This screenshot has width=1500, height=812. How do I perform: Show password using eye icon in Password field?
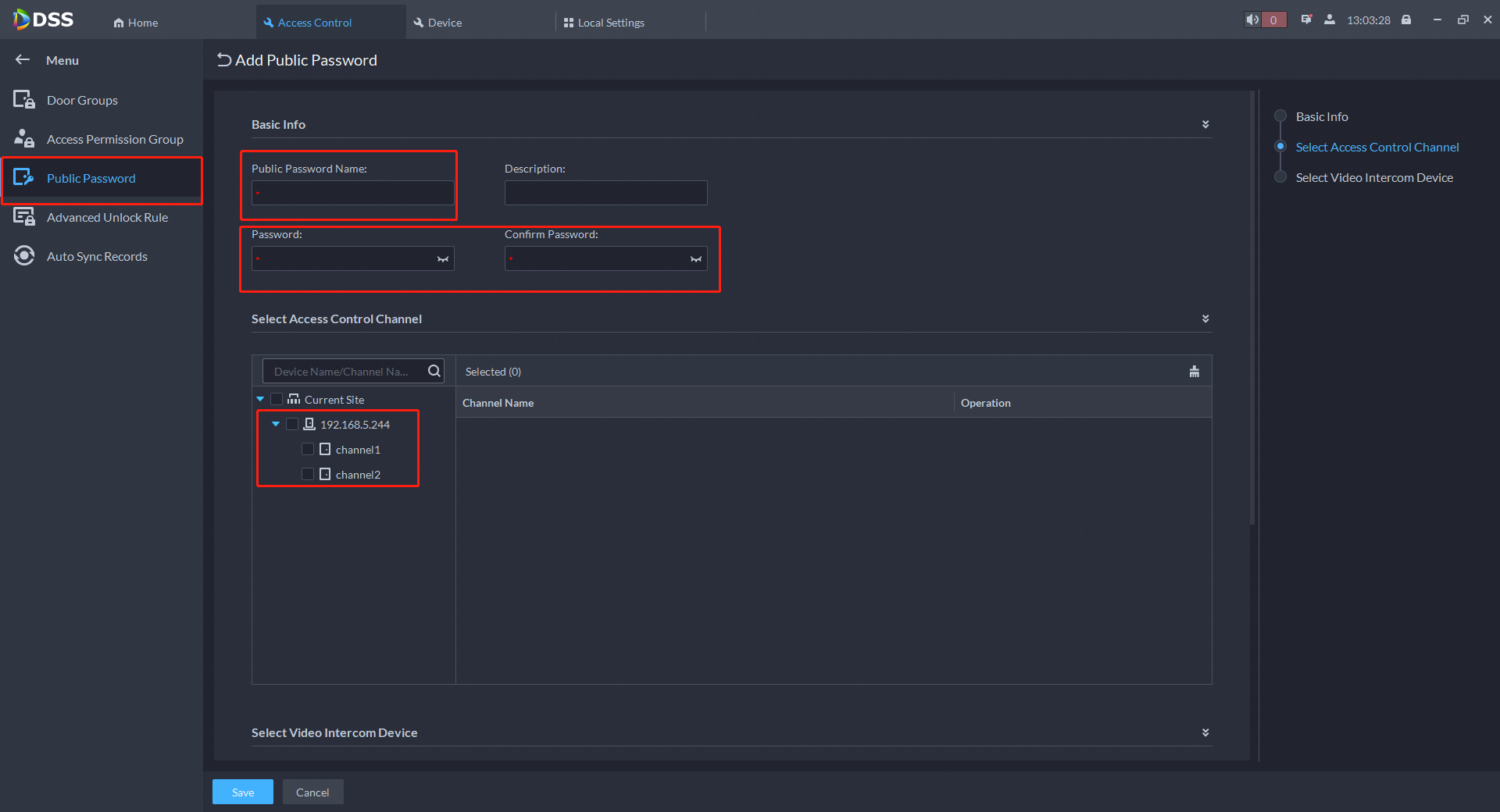pyautogui.click(x=443, y=259)
